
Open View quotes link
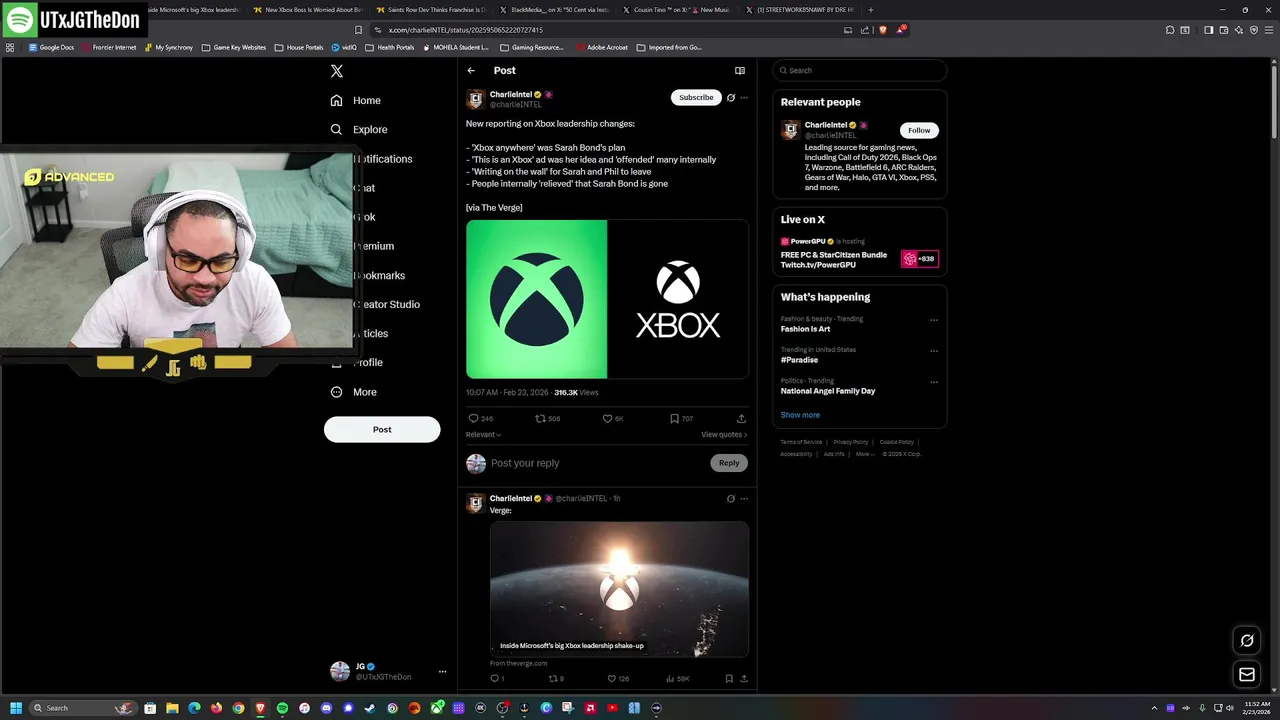pos(724,434)
